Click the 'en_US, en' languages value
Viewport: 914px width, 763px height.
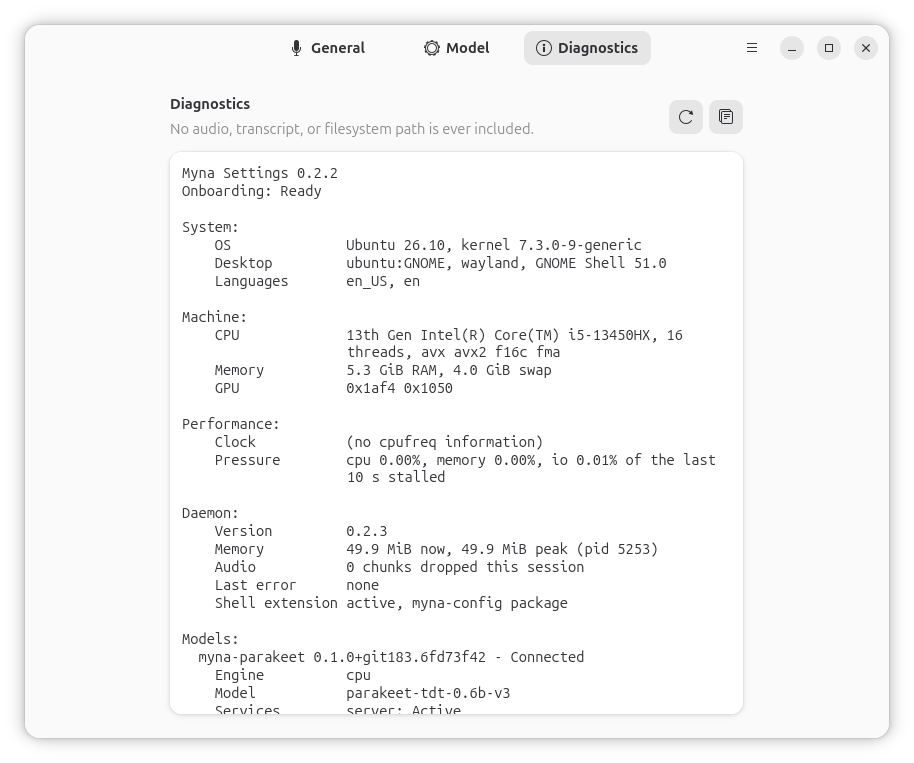coord(383,281)
